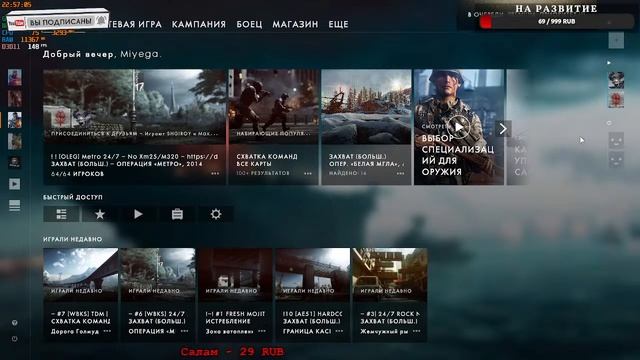The height and width of the screenshot is (360, 640).
Task: Open the Магазин menu
Action: [295, 24]
